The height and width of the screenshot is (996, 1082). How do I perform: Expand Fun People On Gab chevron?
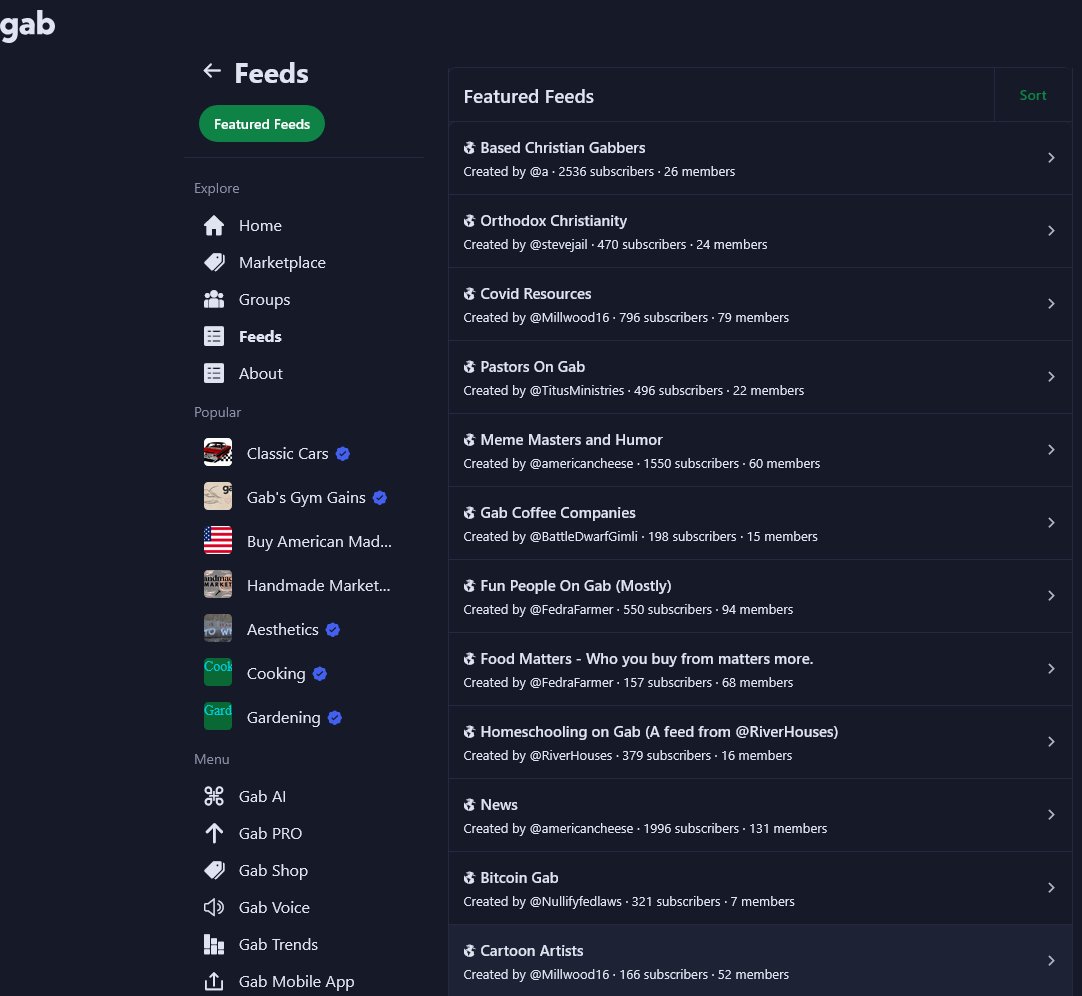pyautogui.click(x=1051, y=596)
